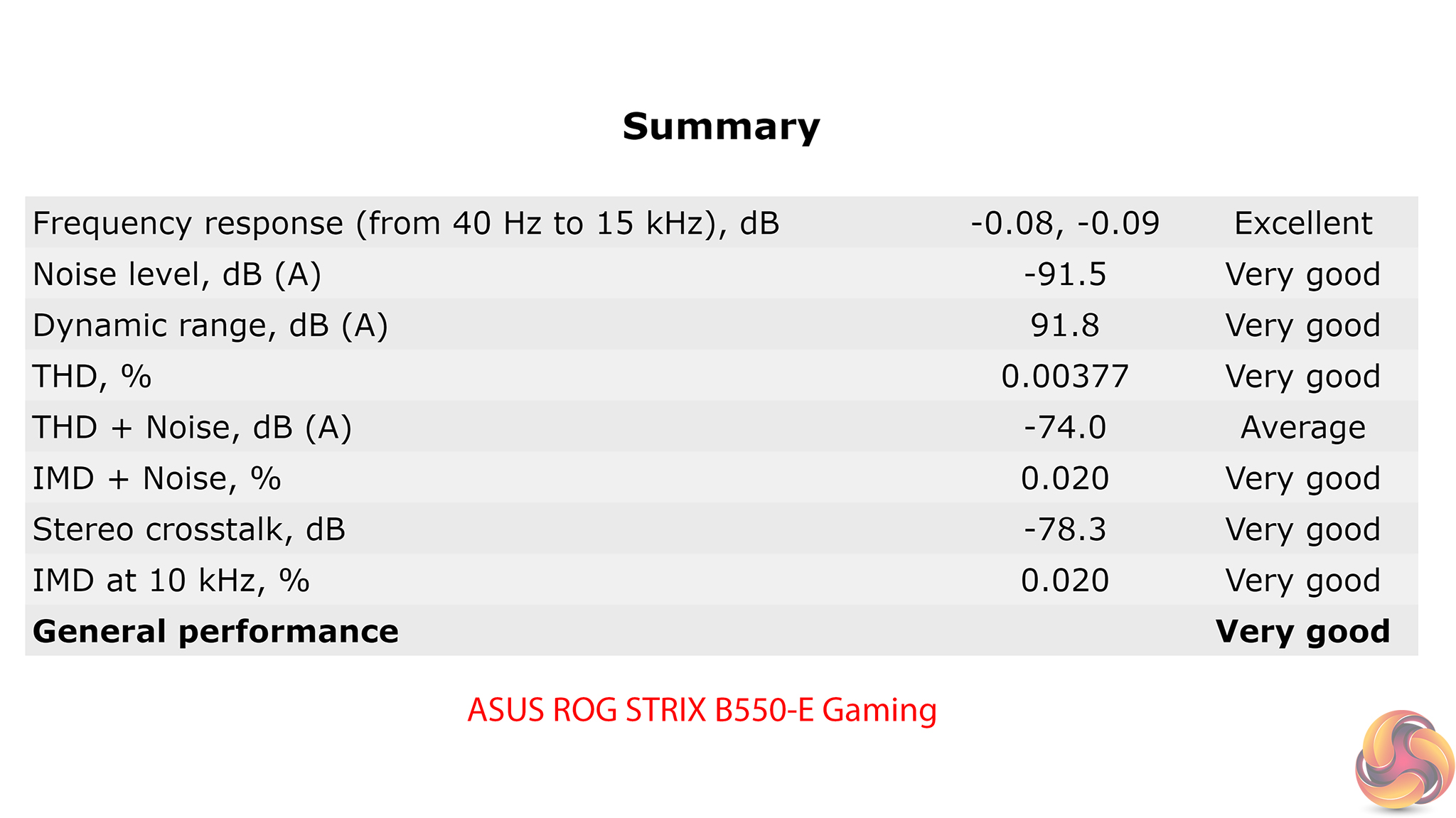Click the -78.3 crosstalk value
1456x818 pixels.
[1064, 529]
